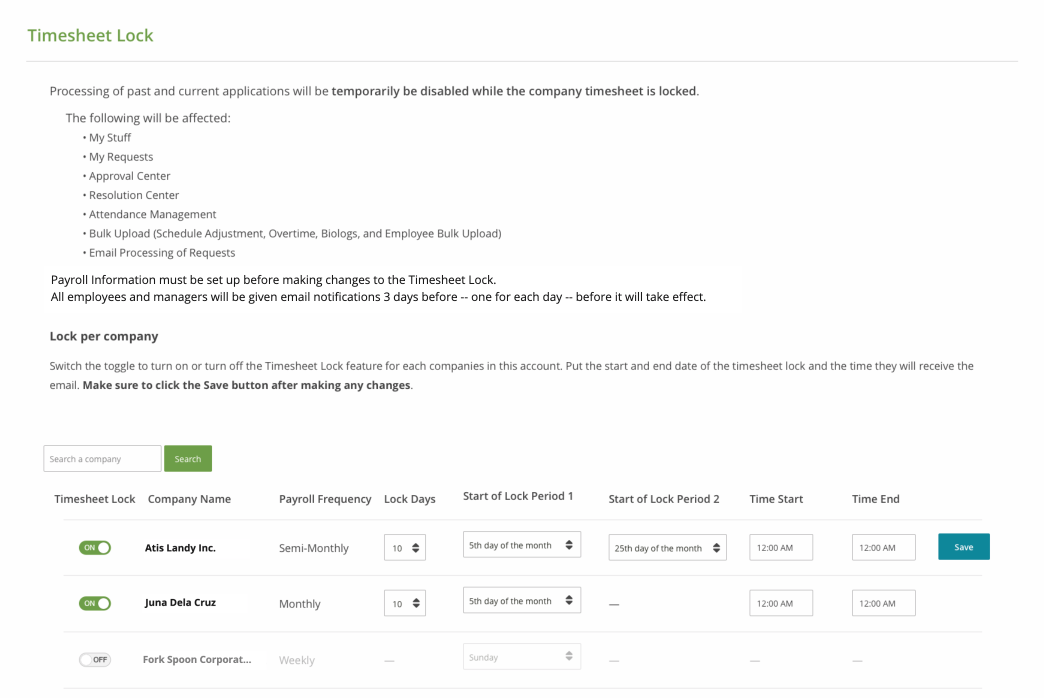
Task: Enable timesheet lock for Fork Spoon Corporation
Action: coord(95,660)
